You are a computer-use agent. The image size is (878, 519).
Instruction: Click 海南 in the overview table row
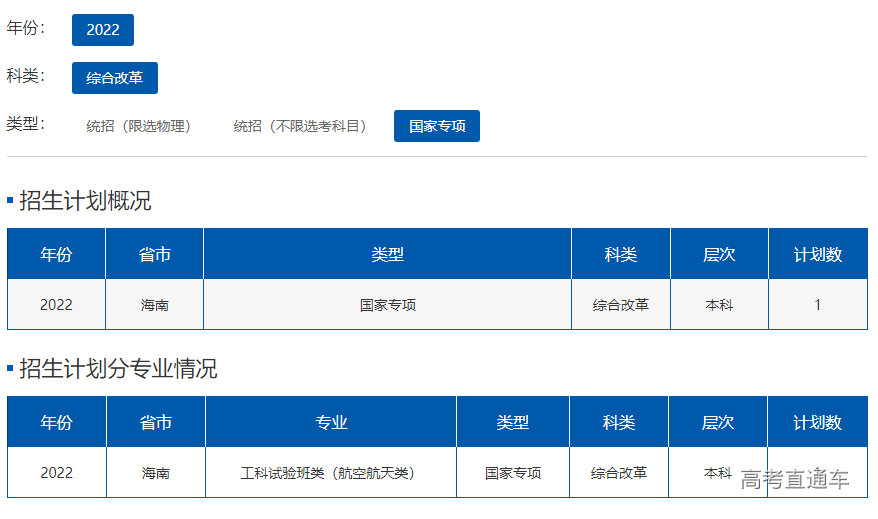(x=155, y=305)
